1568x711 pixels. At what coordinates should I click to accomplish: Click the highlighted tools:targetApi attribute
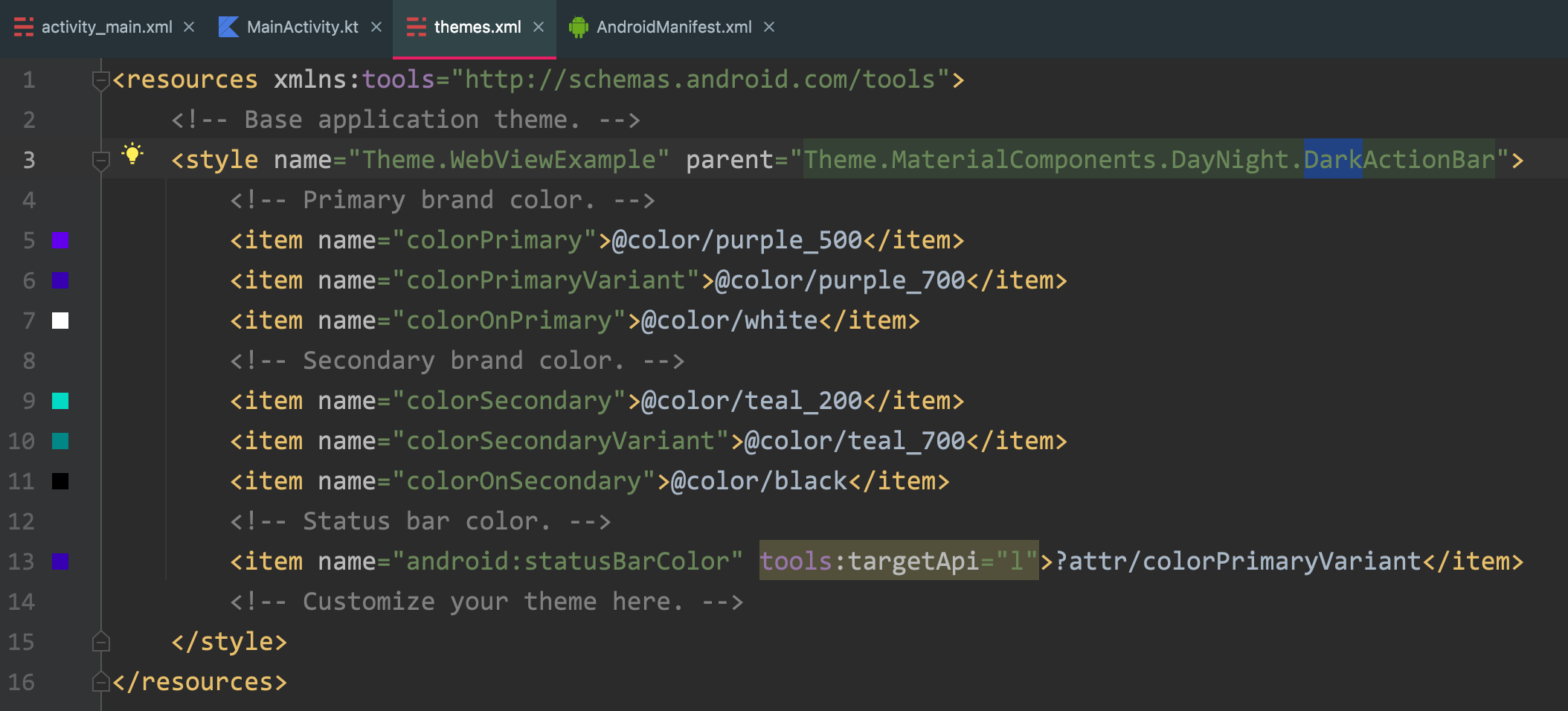click(898, 561)
